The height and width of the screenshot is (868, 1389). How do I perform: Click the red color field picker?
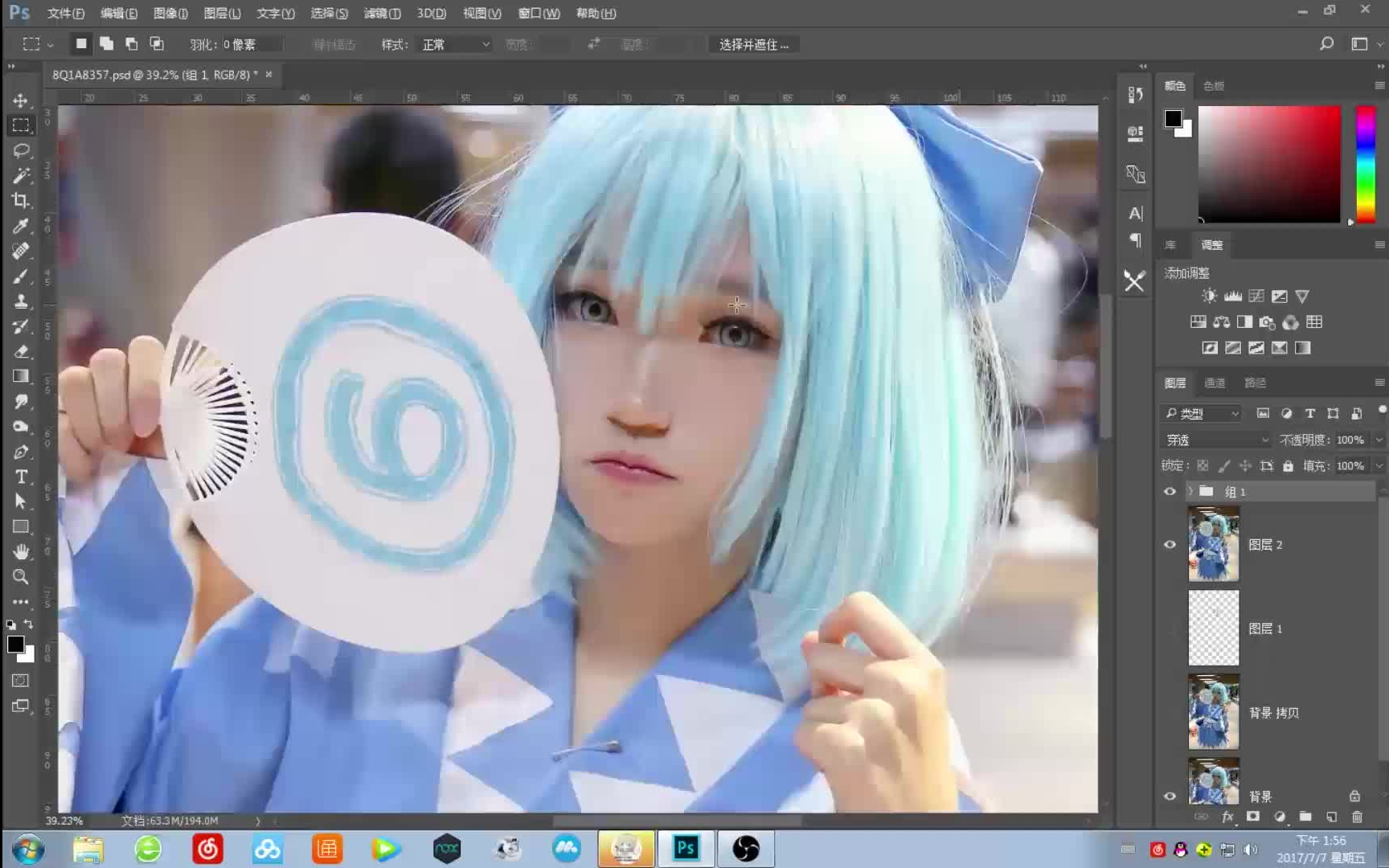1269,164
